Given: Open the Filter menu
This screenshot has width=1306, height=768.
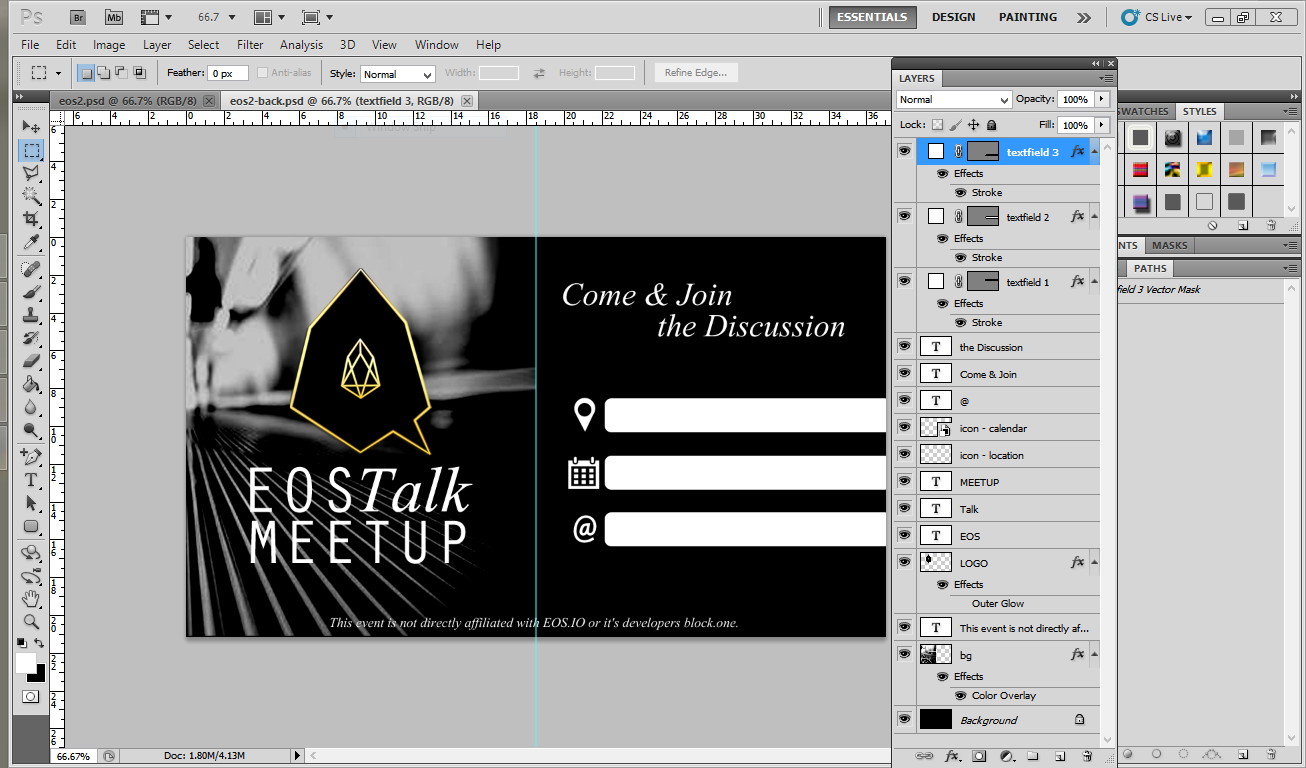Looking at the screenshot, I should pyautogui.click(x=250, y=44).
